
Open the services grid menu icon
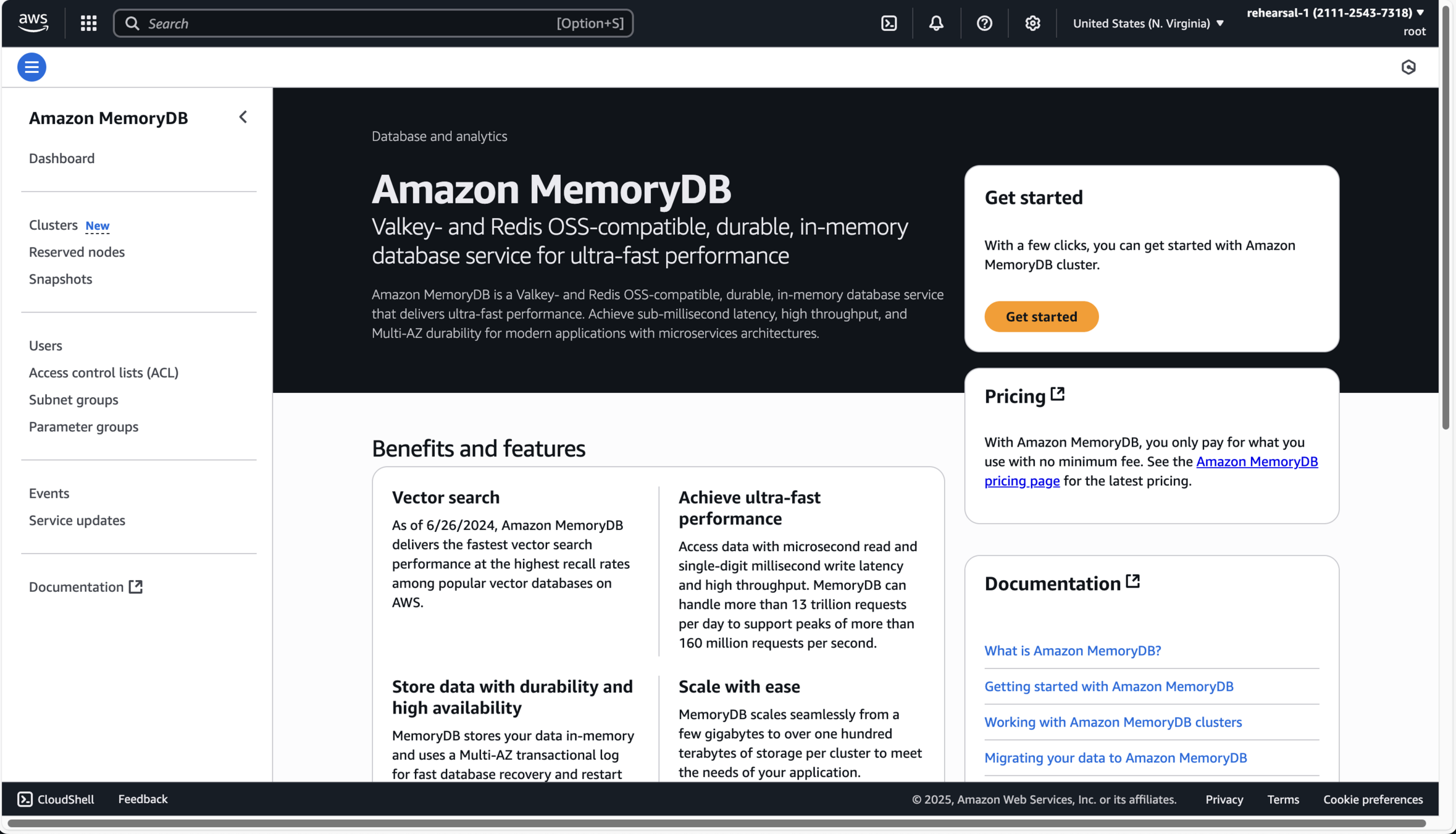click(x=88, y=23)
